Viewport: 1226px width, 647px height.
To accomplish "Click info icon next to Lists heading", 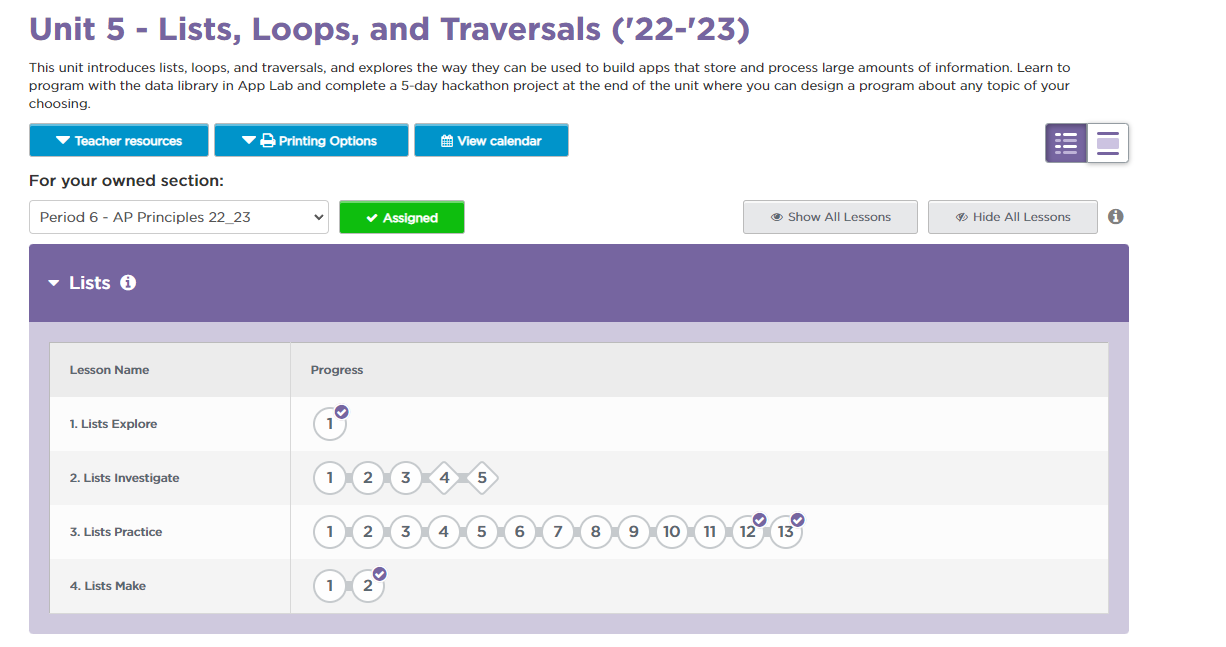I will 128,283.
